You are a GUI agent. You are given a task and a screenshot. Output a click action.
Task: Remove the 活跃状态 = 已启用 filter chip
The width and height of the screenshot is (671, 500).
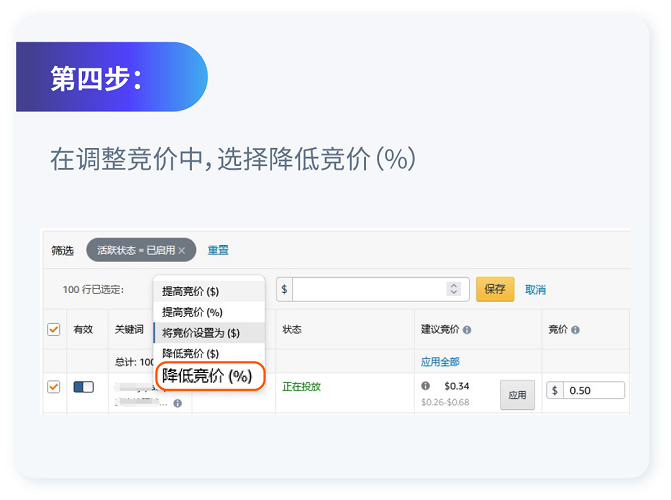(x=182, y=250)
